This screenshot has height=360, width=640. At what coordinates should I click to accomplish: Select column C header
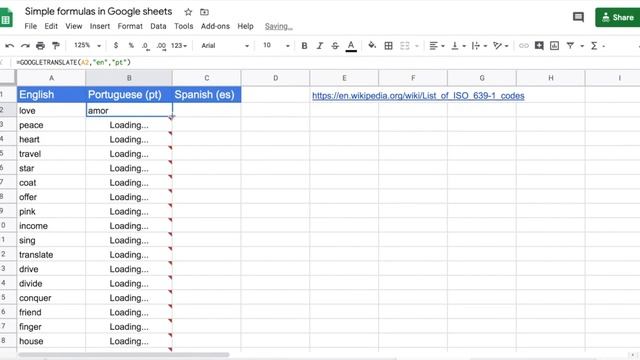coord(207,78)
